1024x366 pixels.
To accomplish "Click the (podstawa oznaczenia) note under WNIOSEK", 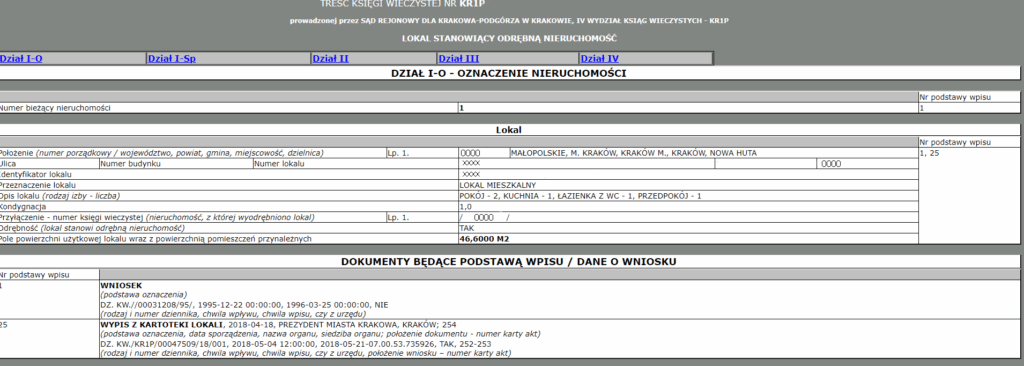I will [x=143, y=295].
